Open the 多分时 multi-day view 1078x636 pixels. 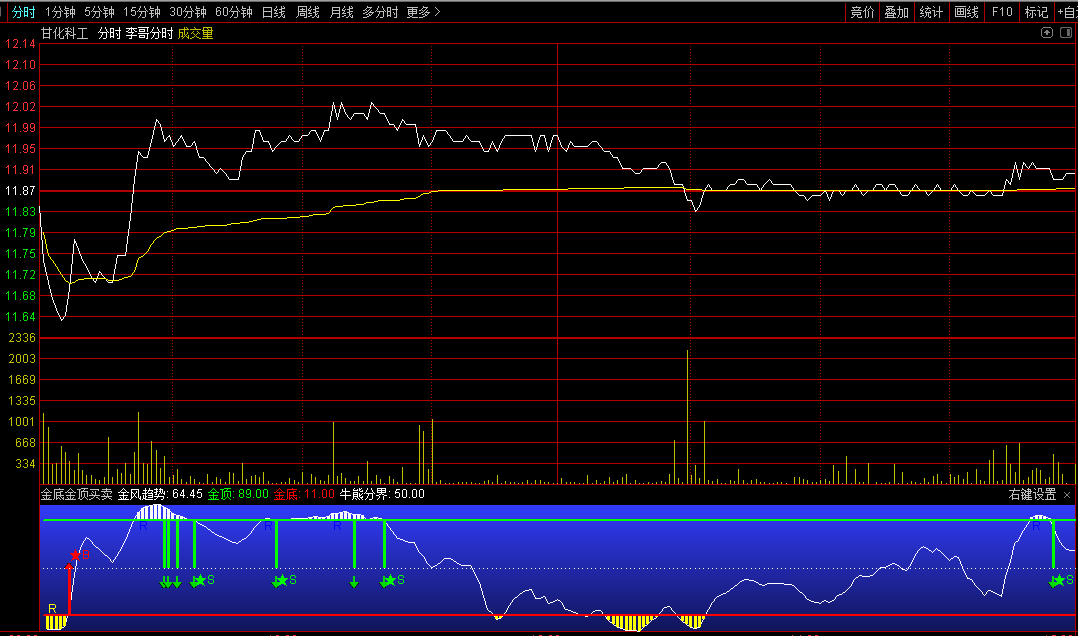pyautogui.click(x=380, y=12)
